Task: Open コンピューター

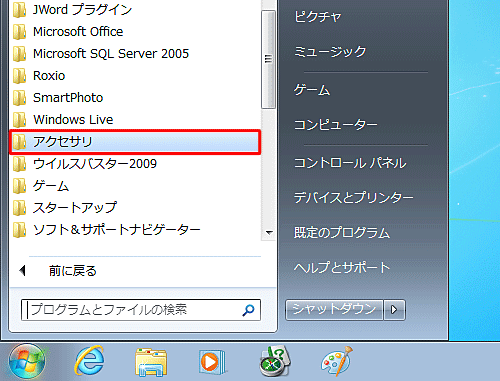Action: pos(336,125)
